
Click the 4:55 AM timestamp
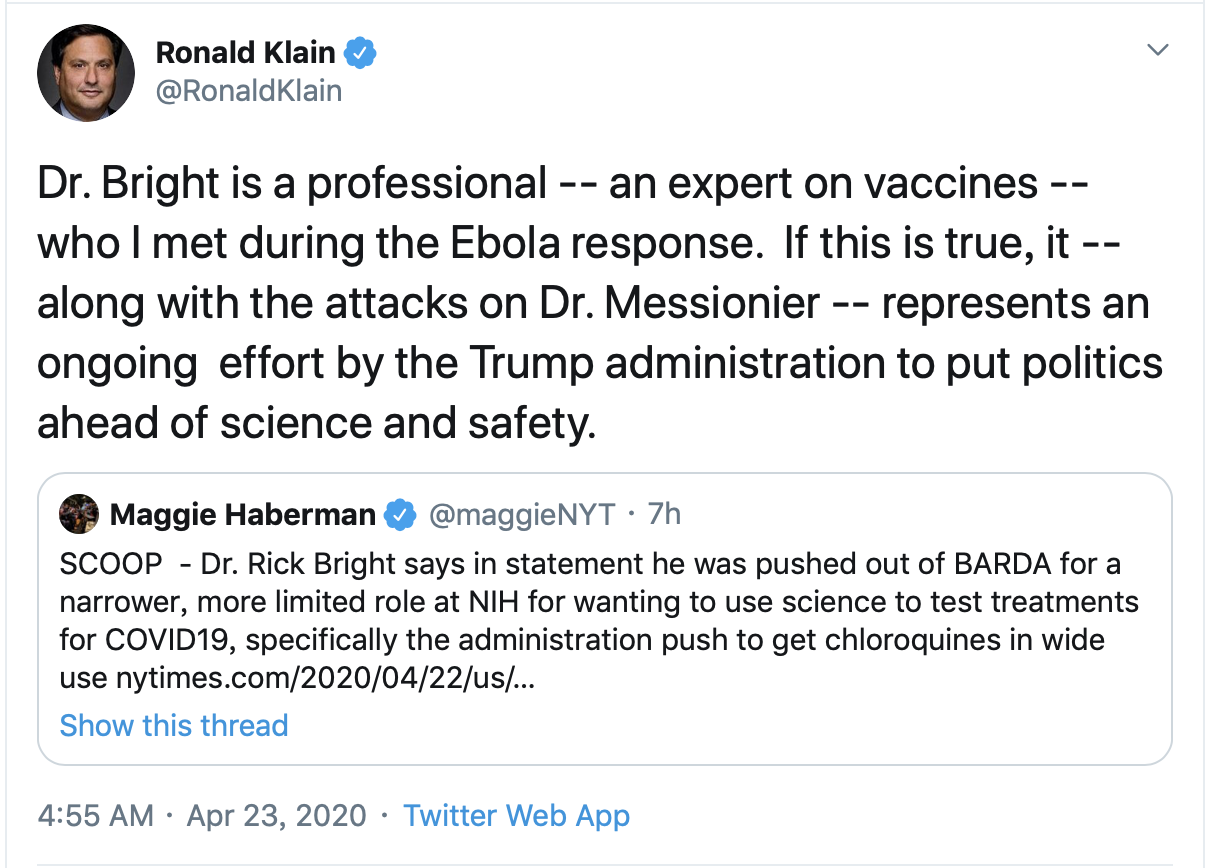click(95, 815)
